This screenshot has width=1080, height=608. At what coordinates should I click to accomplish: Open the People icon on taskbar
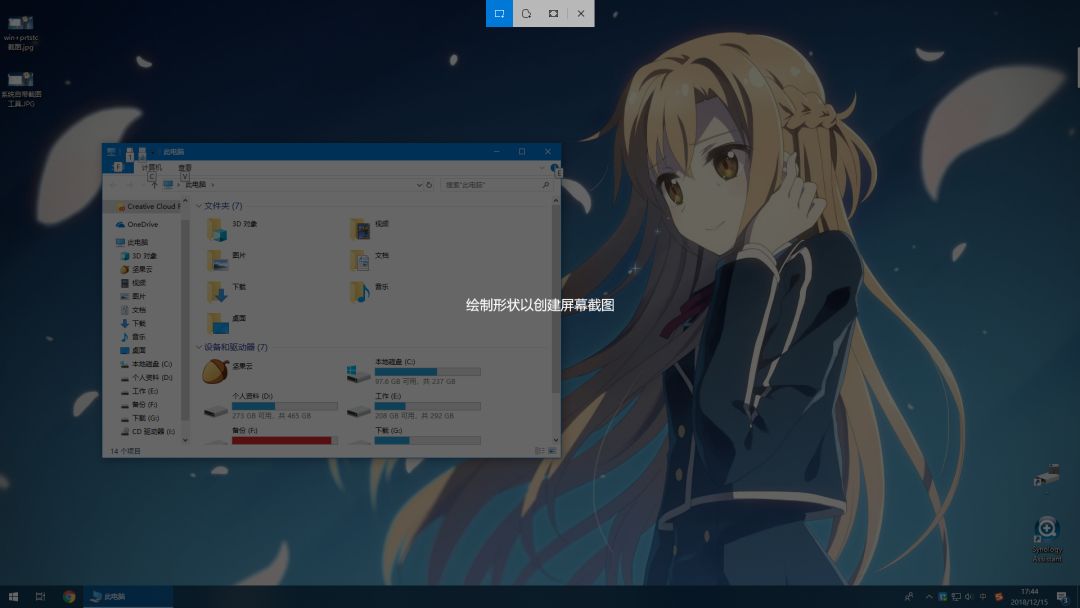[x=909, y=596]
